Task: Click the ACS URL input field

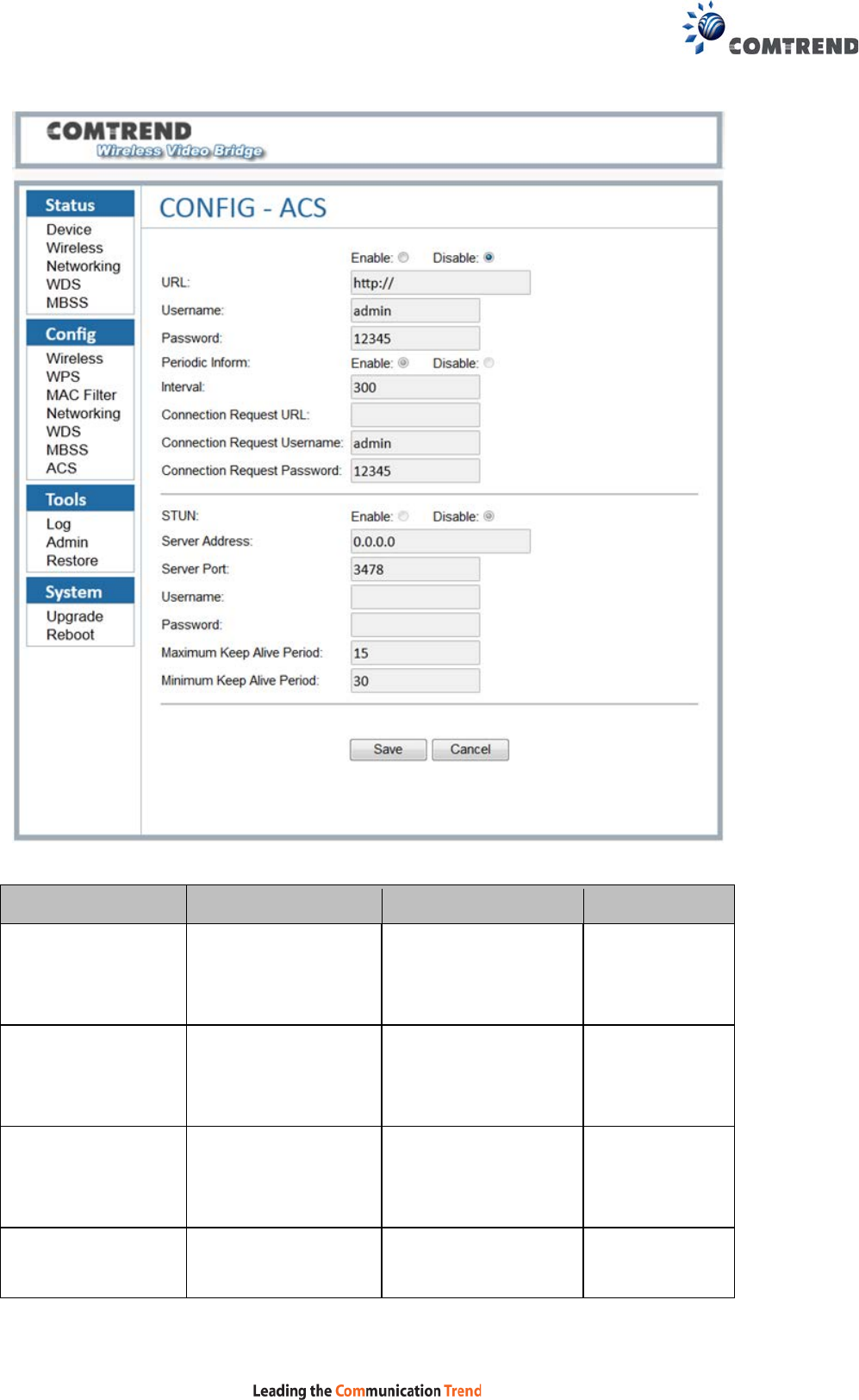Action: 440,283
